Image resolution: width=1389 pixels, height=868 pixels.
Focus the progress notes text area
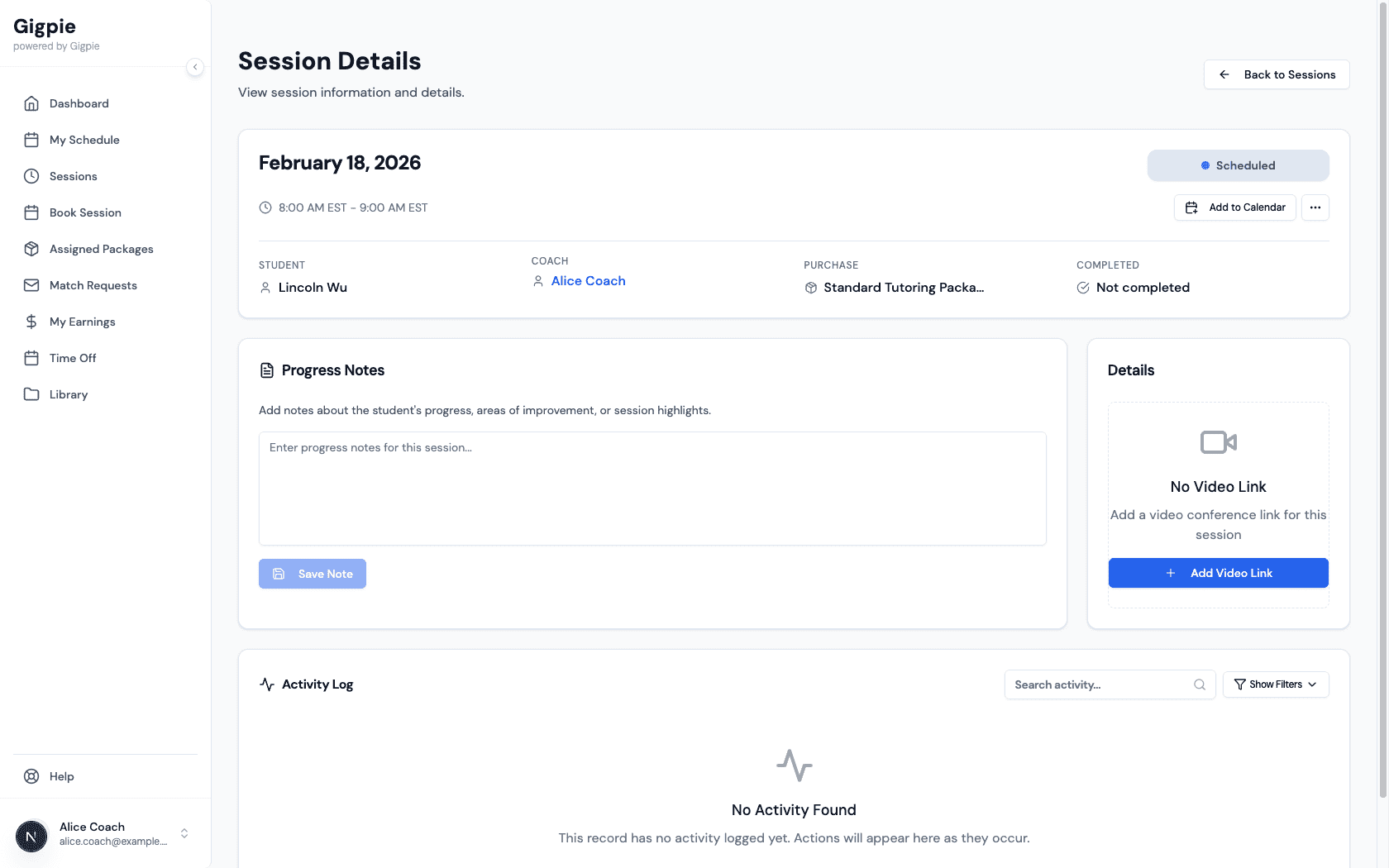(x=652, y=488)
